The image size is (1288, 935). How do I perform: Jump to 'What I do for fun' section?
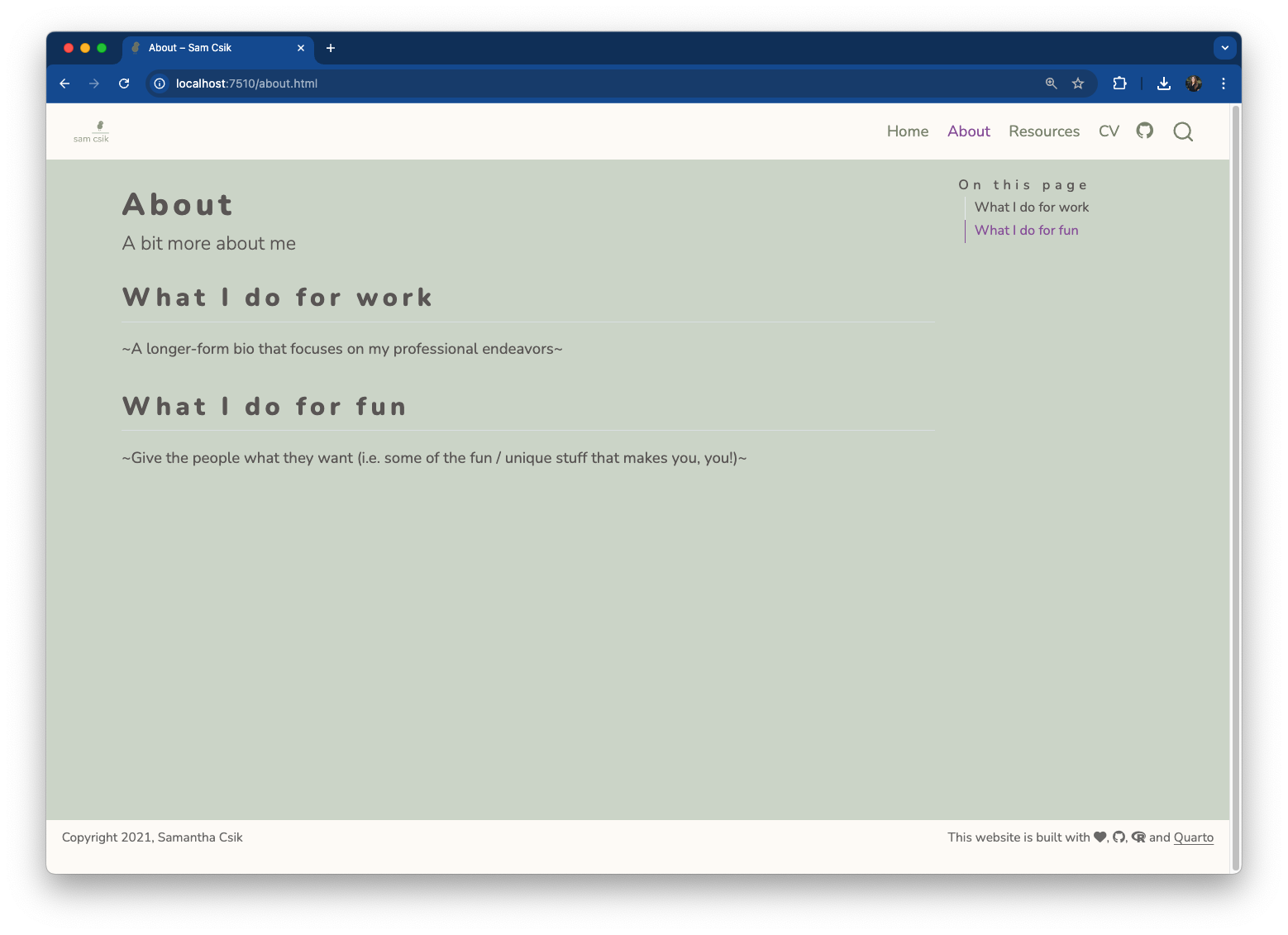[x=1026, y=231]
